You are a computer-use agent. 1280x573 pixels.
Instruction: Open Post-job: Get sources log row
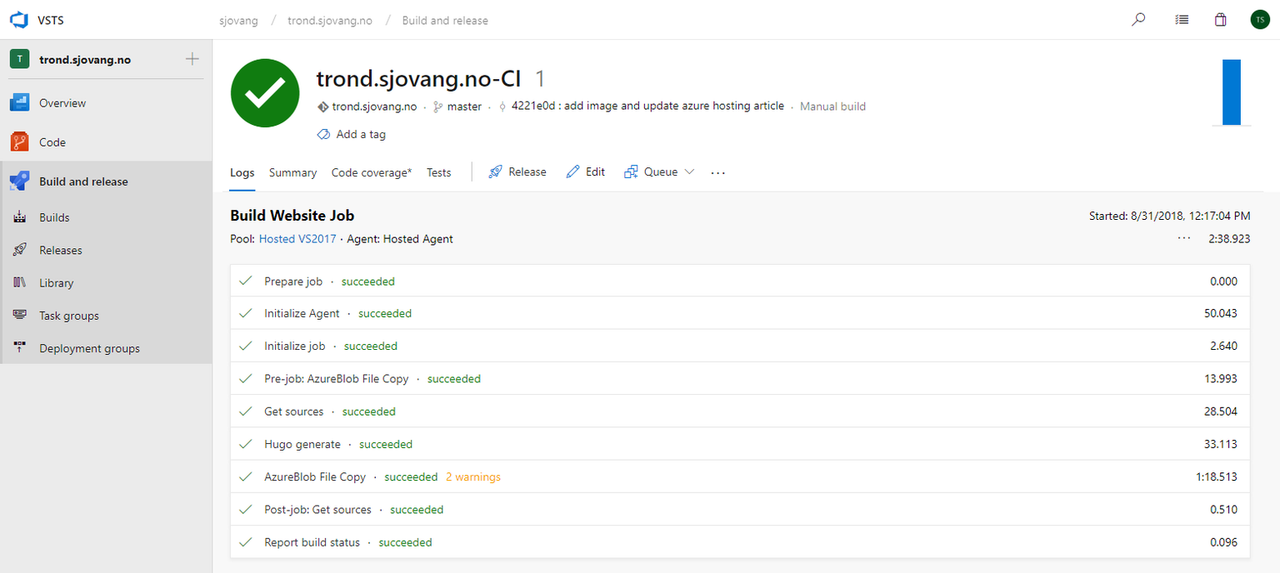[x=740, y=509]
